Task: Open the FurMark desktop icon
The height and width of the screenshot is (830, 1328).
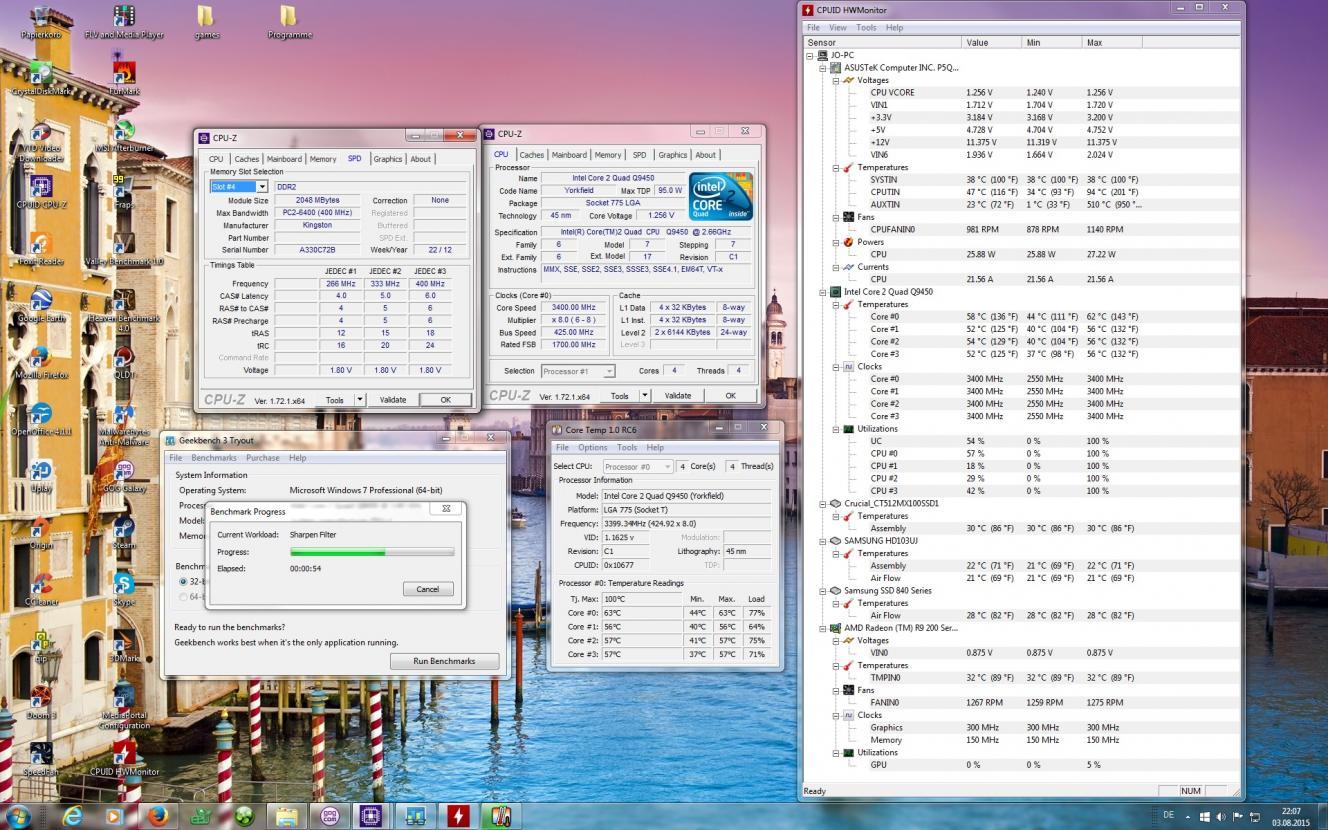Action: tap(124, 74)
